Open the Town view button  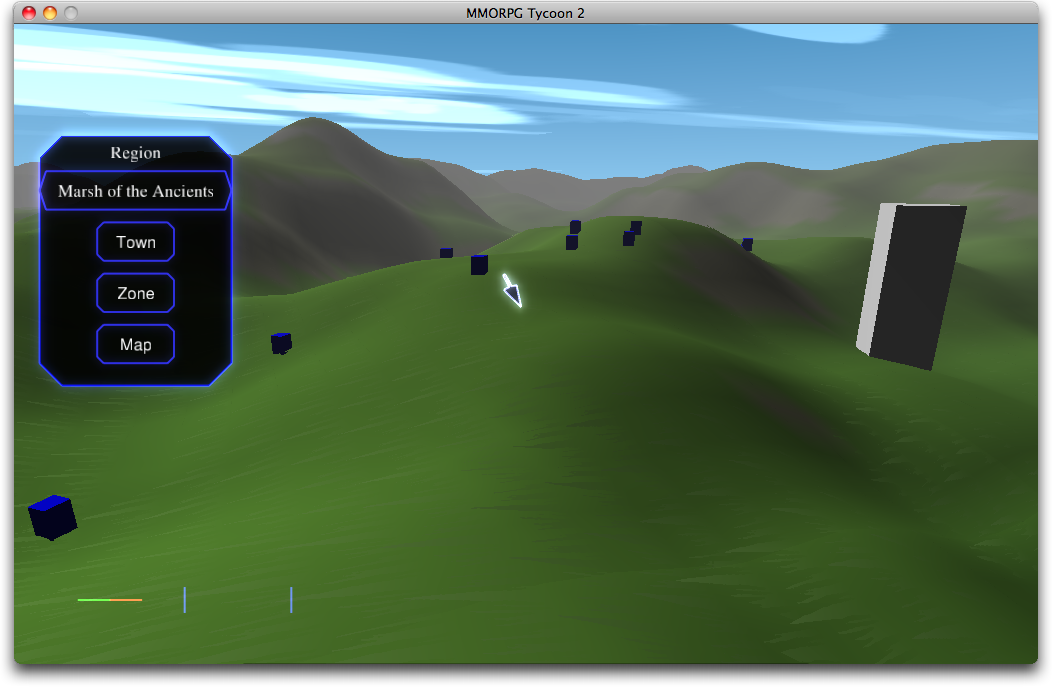[136, 242]
